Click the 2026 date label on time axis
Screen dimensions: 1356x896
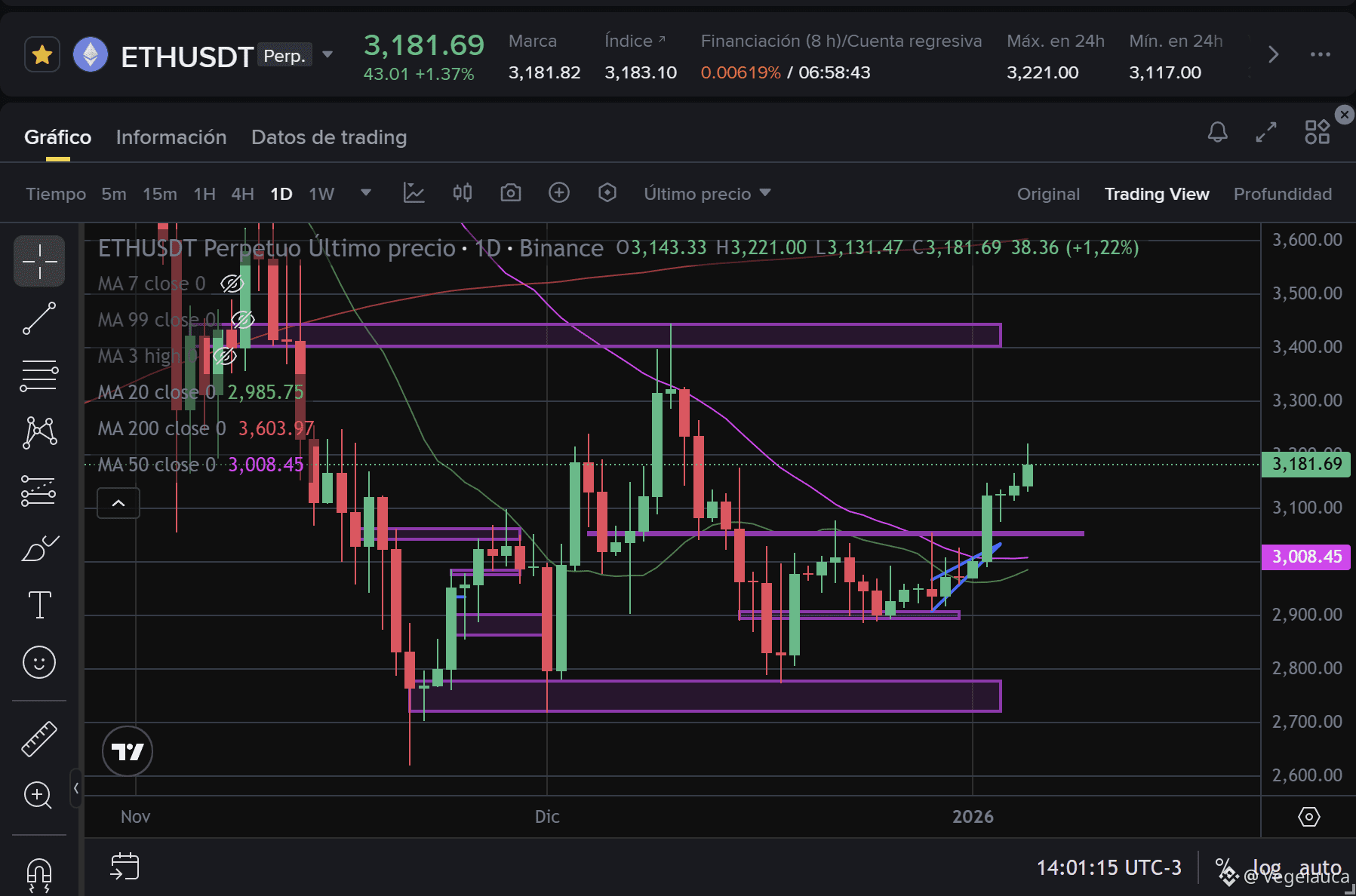tap(973, 817)
